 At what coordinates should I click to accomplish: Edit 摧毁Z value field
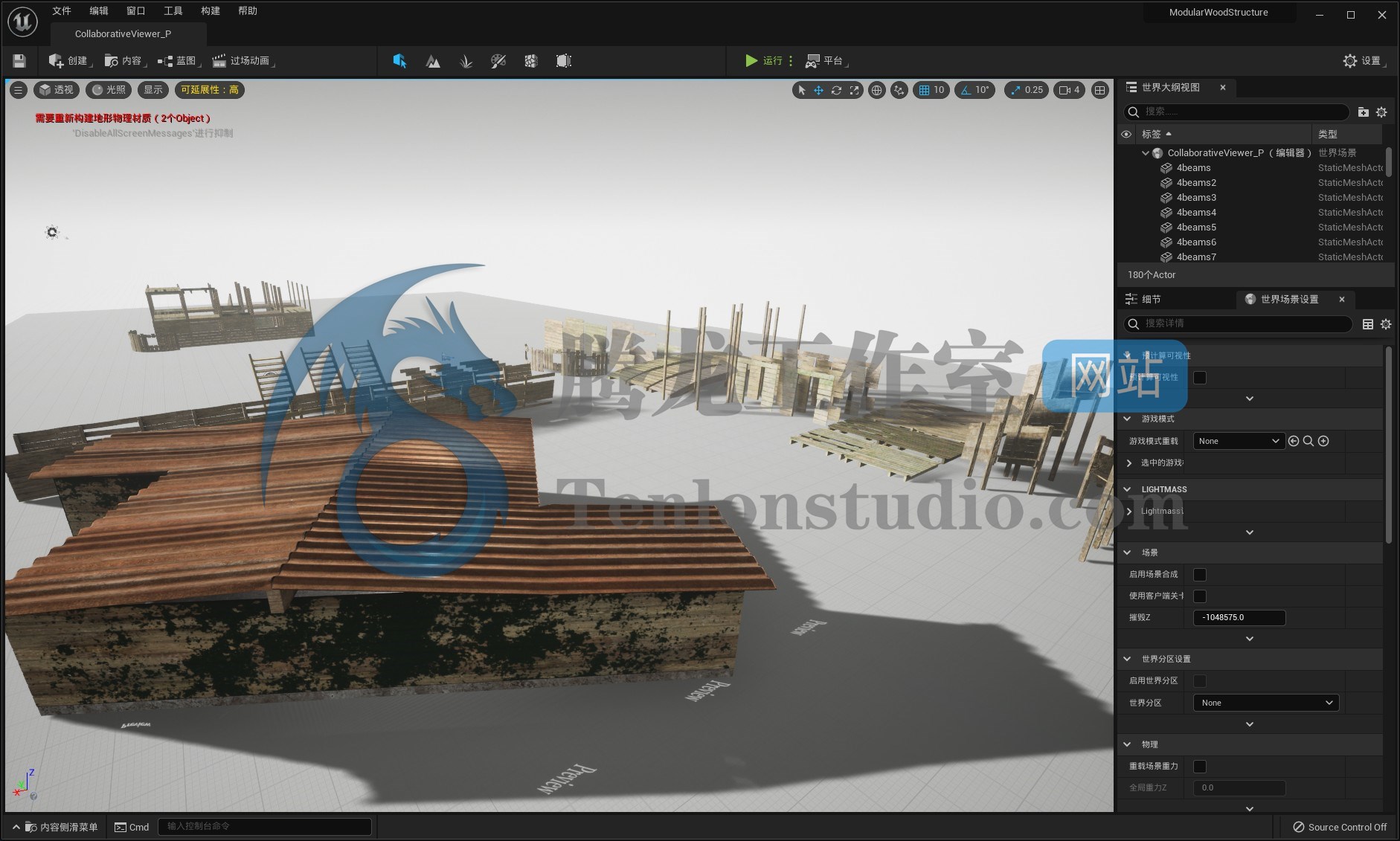point(1239,617)
